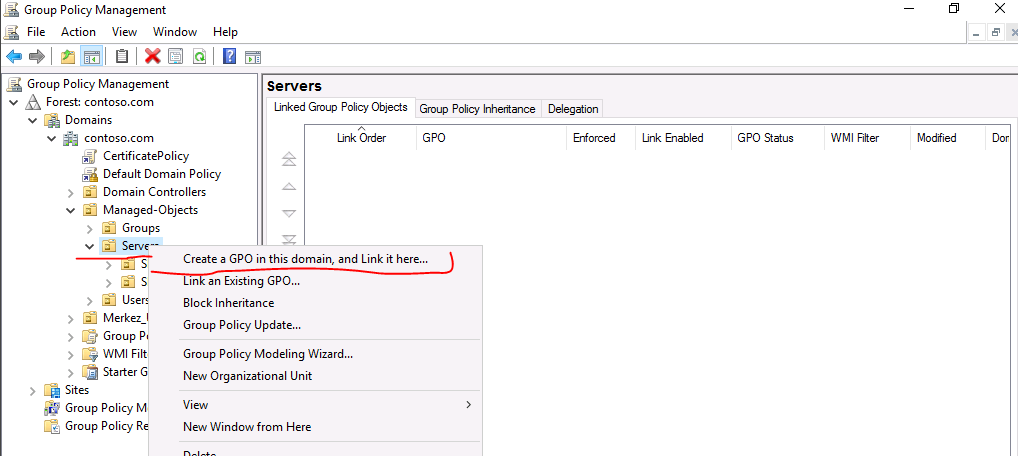Click the Move link down arrow
Screen dimensions: 1018x456
289,213
